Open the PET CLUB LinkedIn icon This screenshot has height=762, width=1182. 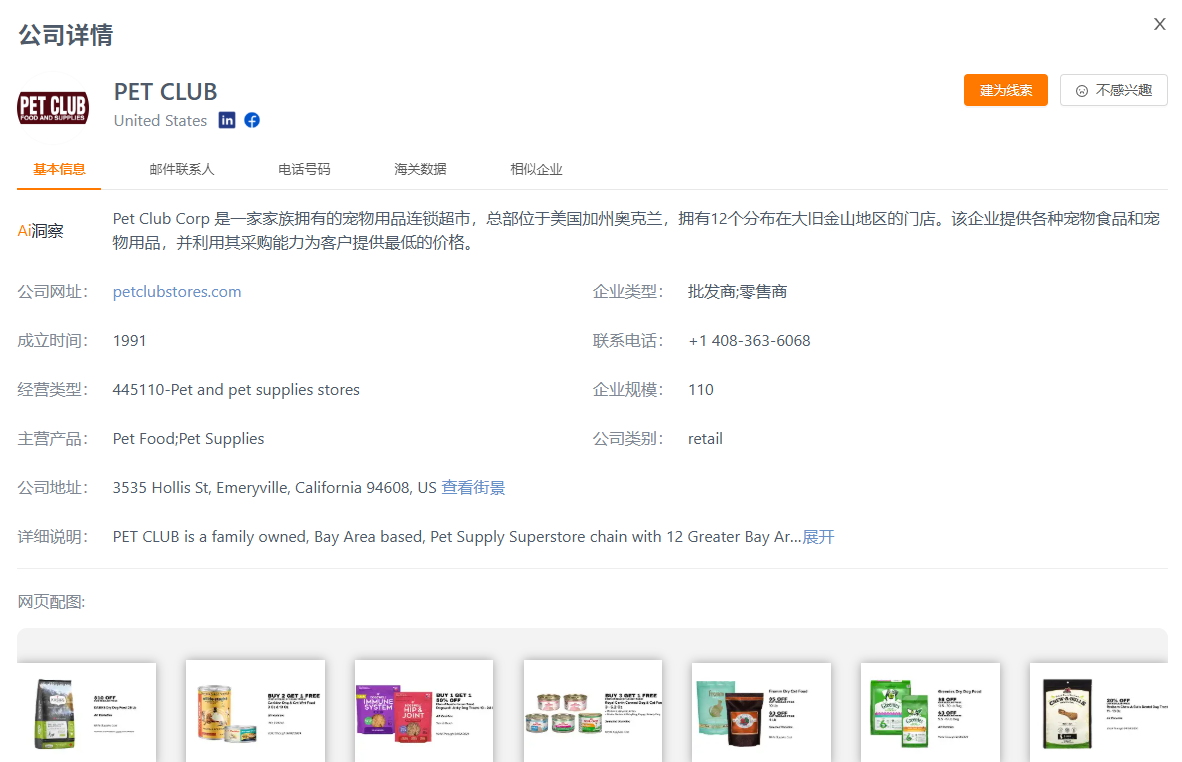pyautogui.click(x=227, y=120)
